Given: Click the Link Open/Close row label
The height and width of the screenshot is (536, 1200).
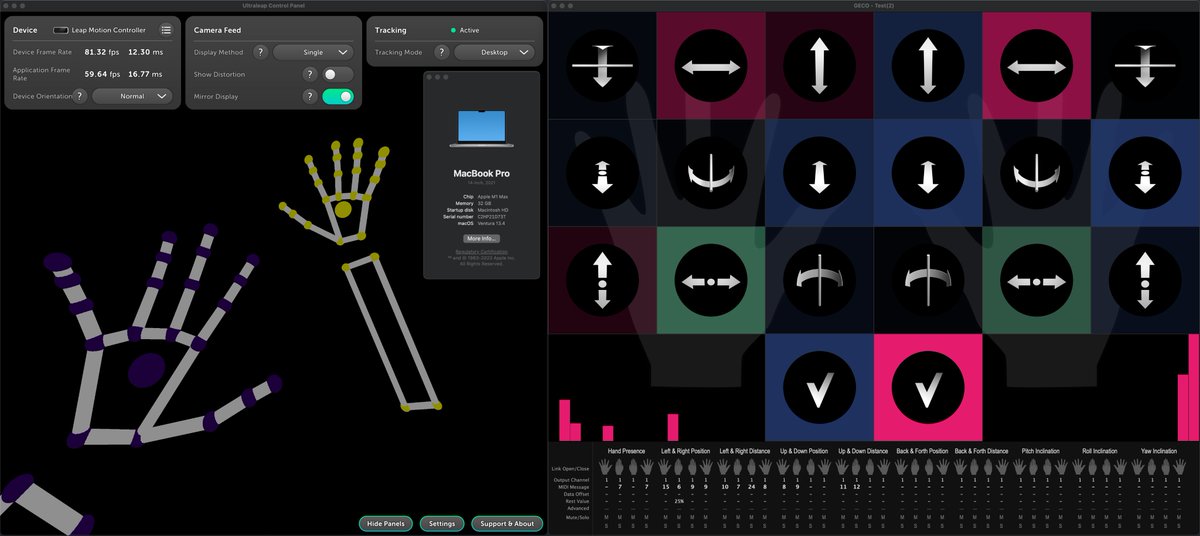Looking at the screenshot, I should pyautogui.click(x=571, y=469).
